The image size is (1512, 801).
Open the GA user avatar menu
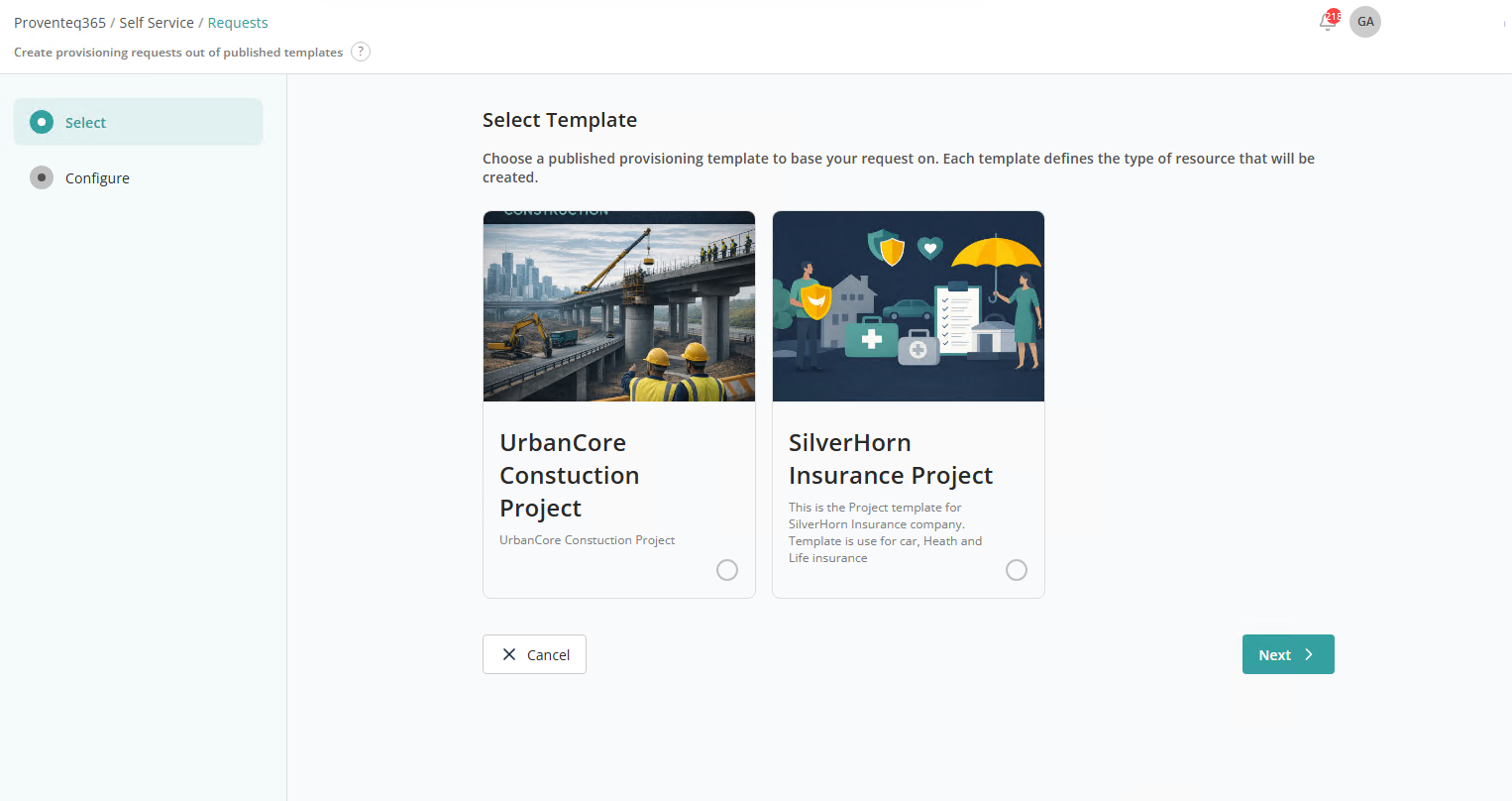(1365, 22)
